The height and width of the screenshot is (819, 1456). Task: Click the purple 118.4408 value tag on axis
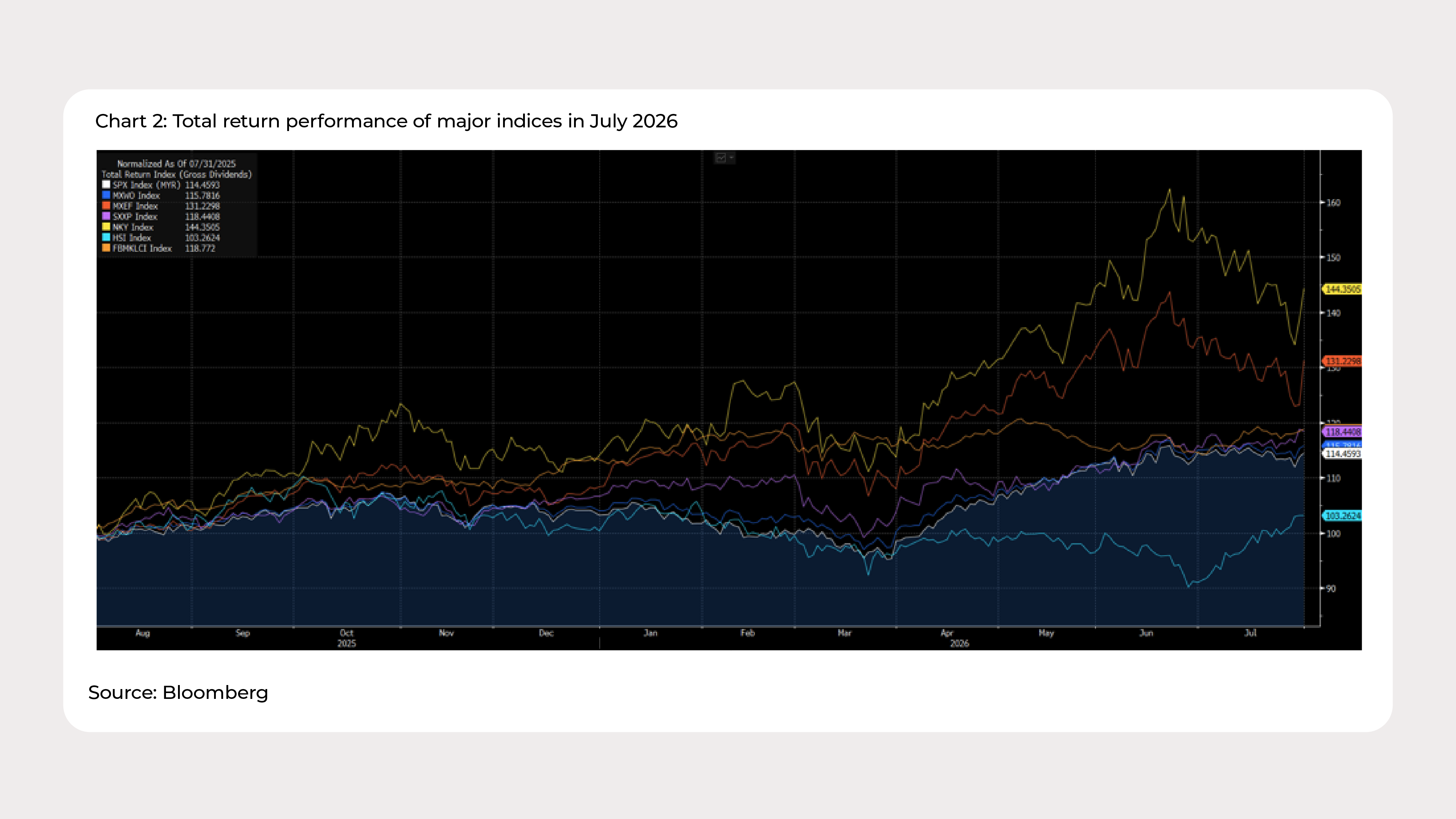pos(1342,432)
